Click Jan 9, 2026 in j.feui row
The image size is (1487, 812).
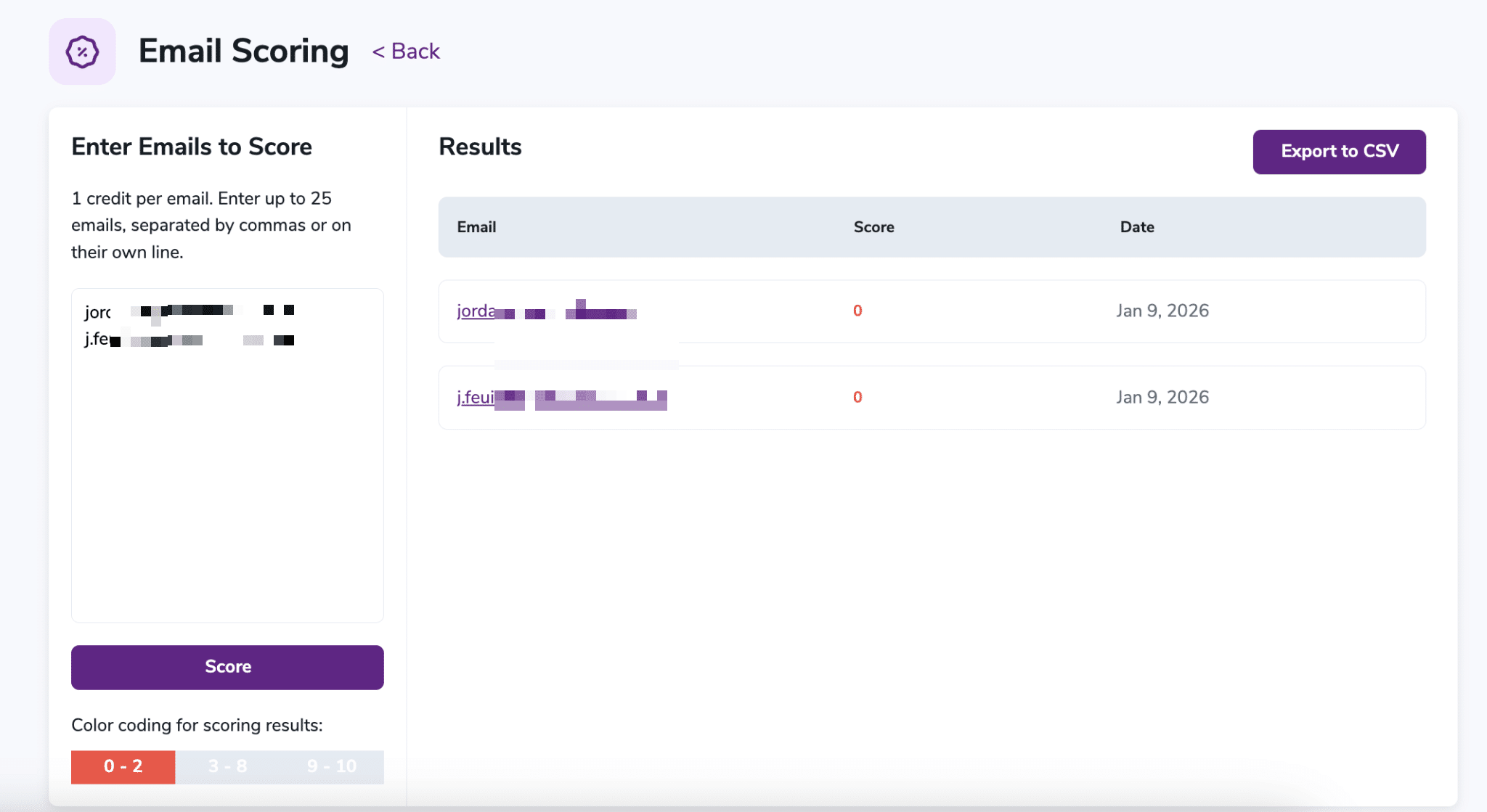click(1162, 397)
